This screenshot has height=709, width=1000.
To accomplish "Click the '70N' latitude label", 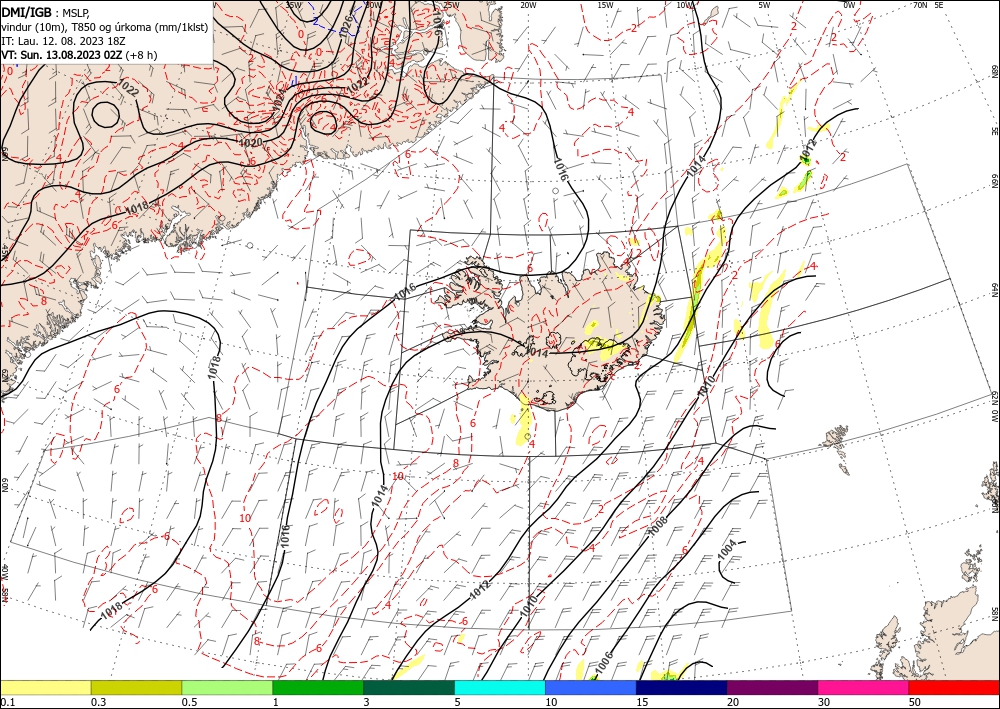I will tap(920, 5).
